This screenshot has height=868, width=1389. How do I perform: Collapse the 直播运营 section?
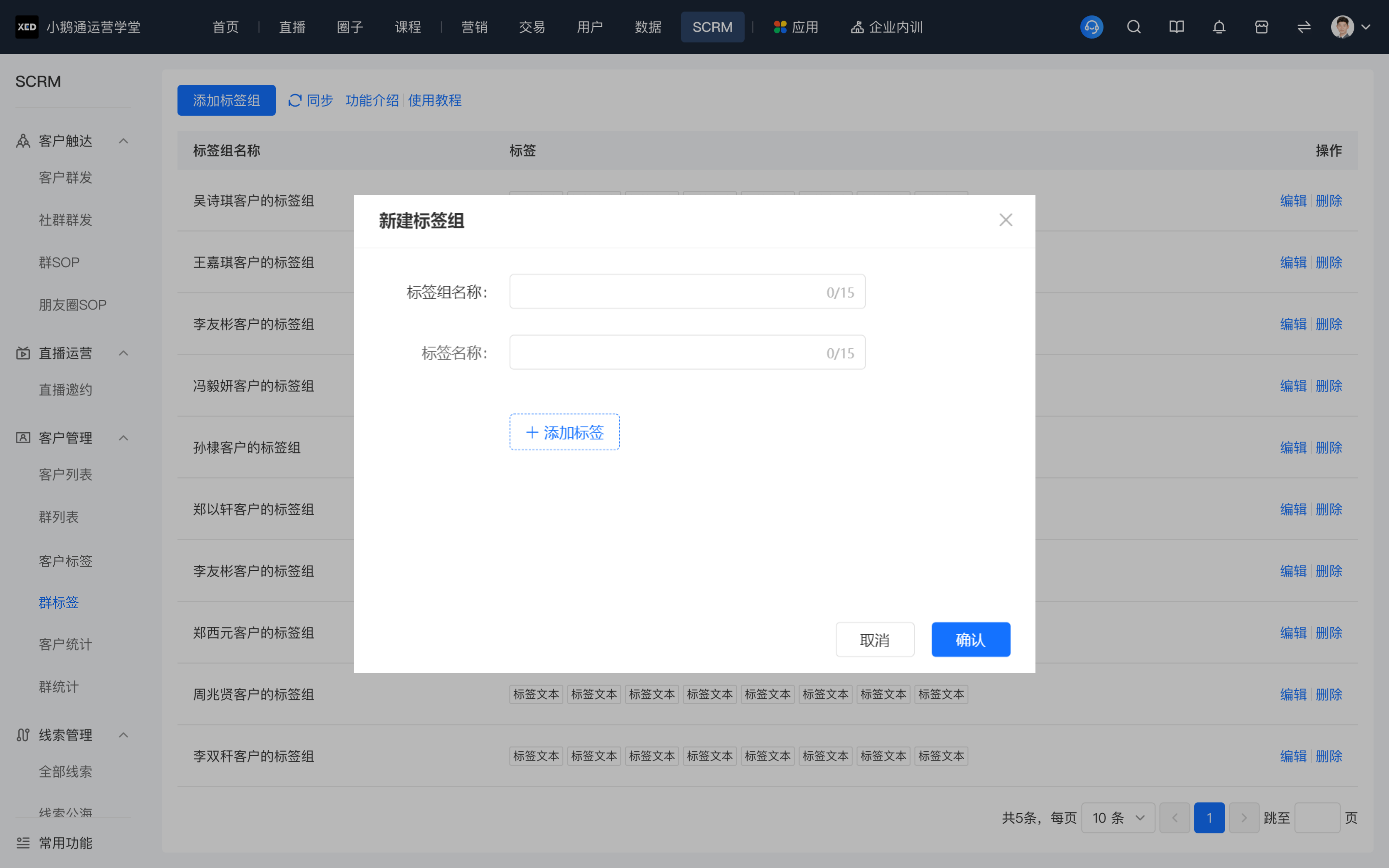(x=123, y=353)
